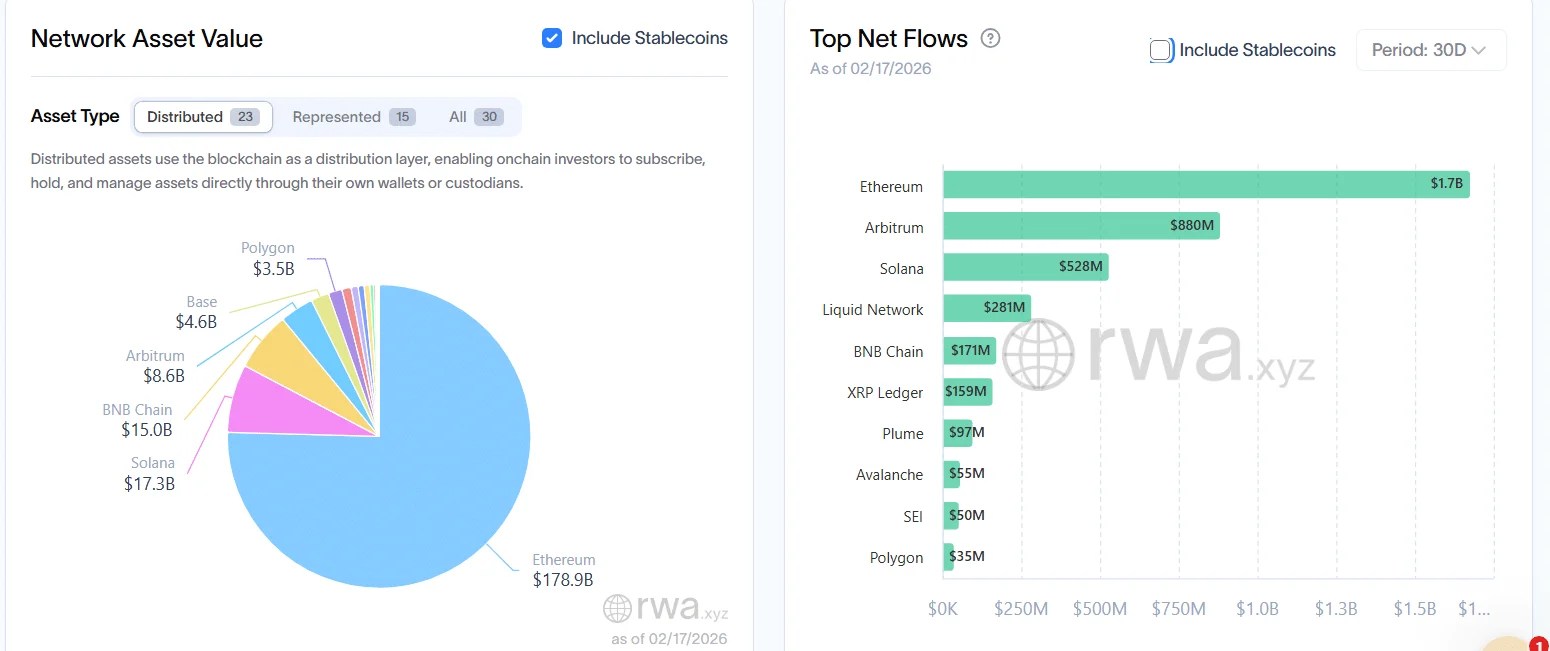Click the Liquid Network $281M bar

(987, 309)
